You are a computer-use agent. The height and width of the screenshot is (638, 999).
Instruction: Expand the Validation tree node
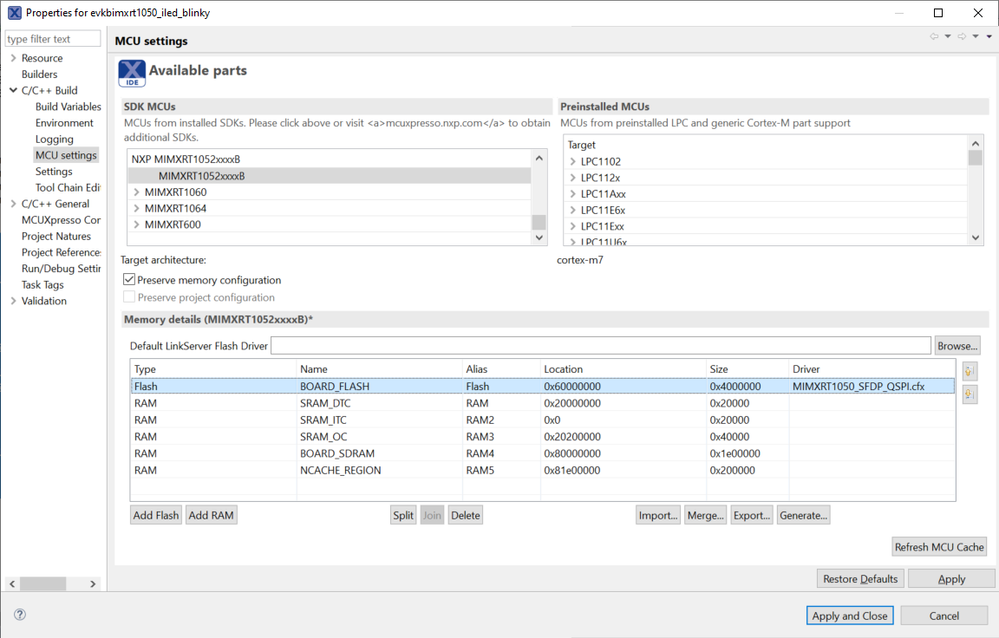click(13, 301)
